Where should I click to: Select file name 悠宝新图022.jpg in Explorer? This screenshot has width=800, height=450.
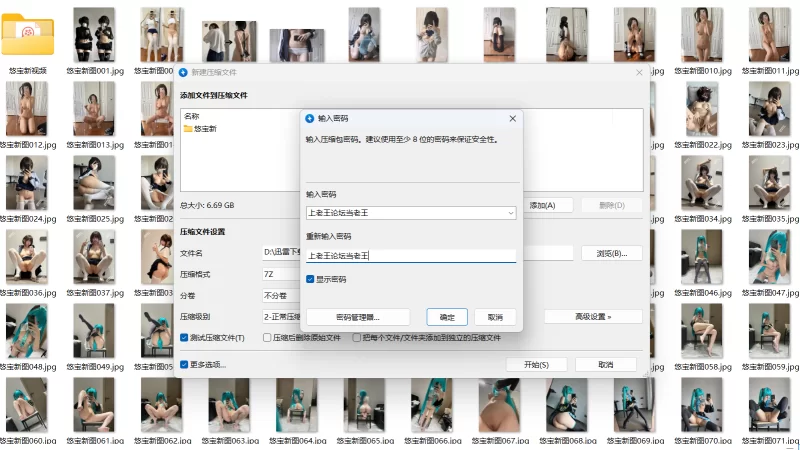click(x=703, y=145)
